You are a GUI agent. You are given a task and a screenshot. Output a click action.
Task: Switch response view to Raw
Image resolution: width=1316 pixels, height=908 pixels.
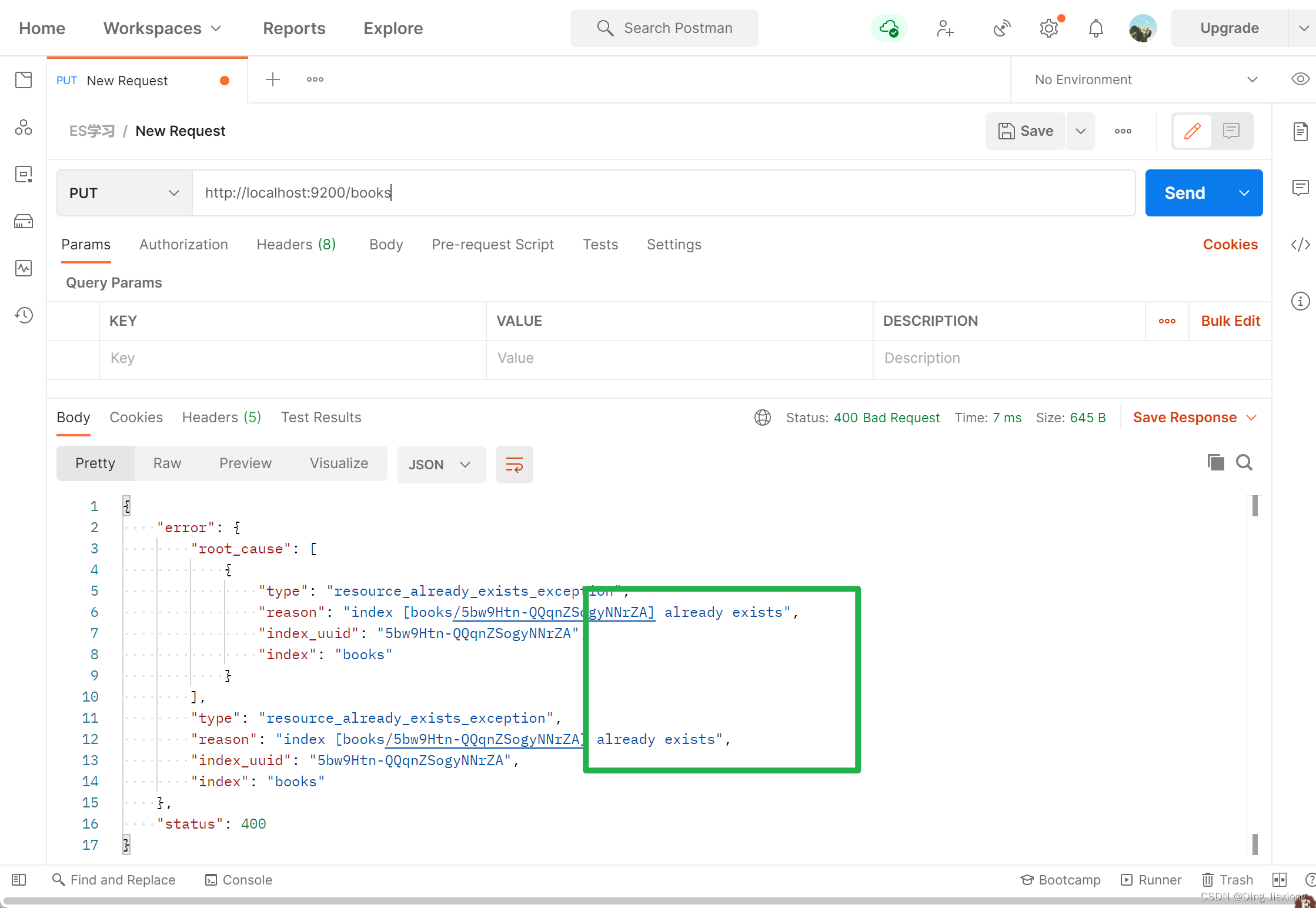coord(167,463)
